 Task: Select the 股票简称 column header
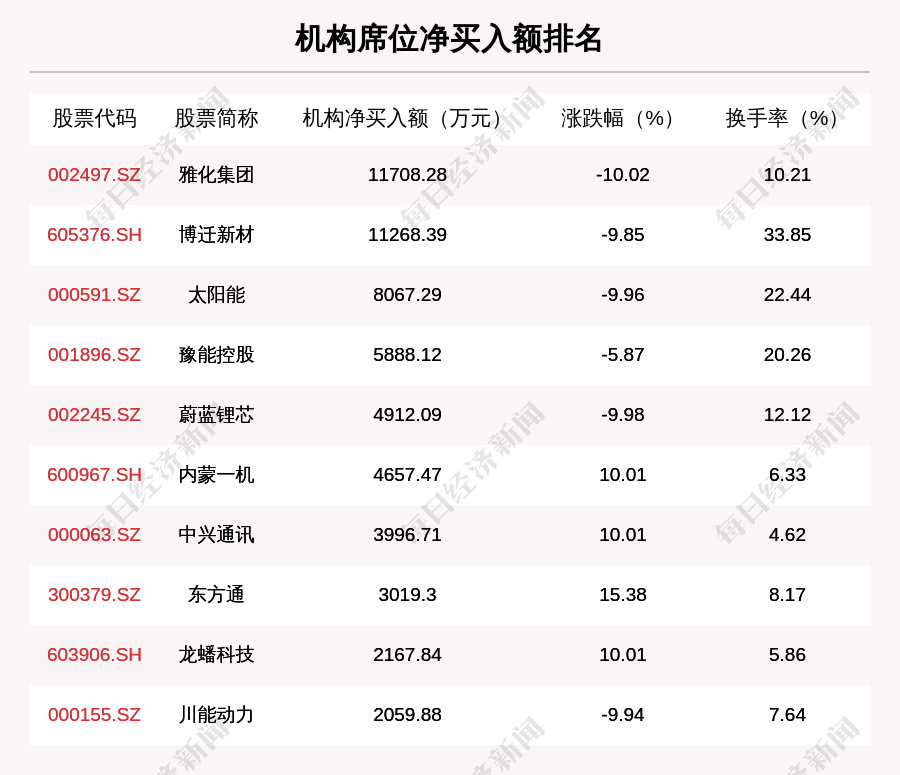tap(216, 118)
